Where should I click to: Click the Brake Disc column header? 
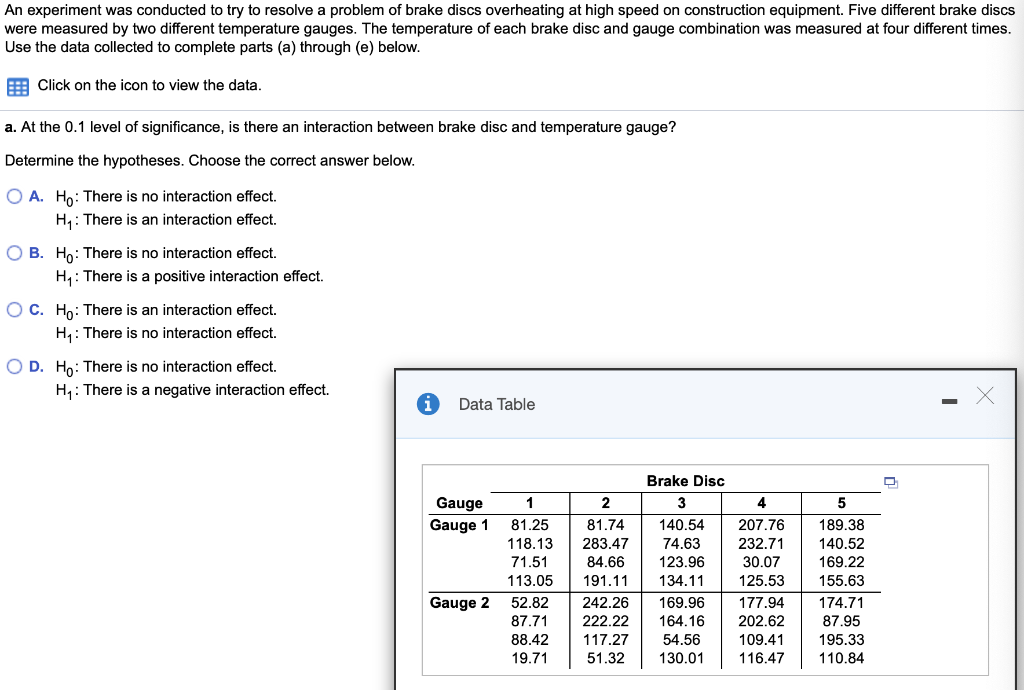point(686,480)
